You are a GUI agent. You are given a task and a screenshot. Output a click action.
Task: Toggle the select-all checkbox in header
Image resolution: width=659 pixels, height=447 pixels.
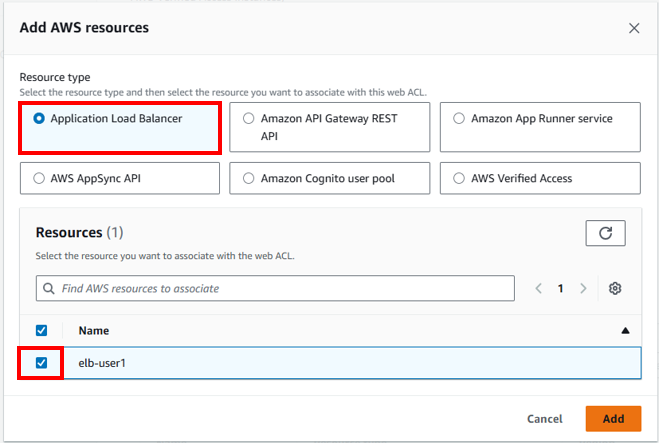point(41,331)
